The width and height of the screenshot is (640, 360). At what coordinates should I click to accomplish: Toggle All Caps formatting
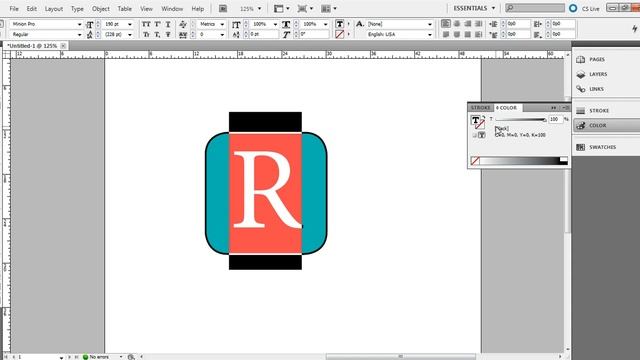pyautogui.click(x=146, y=24)
